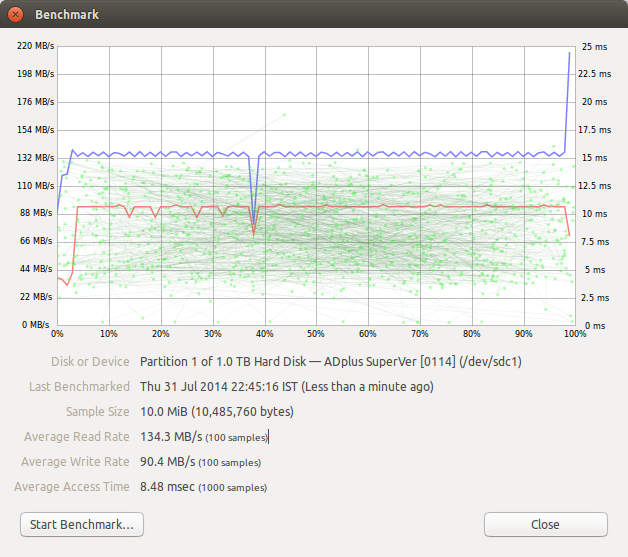Click the 40% x-axis label
The image size is (628, 557).
tap(265, 334)
